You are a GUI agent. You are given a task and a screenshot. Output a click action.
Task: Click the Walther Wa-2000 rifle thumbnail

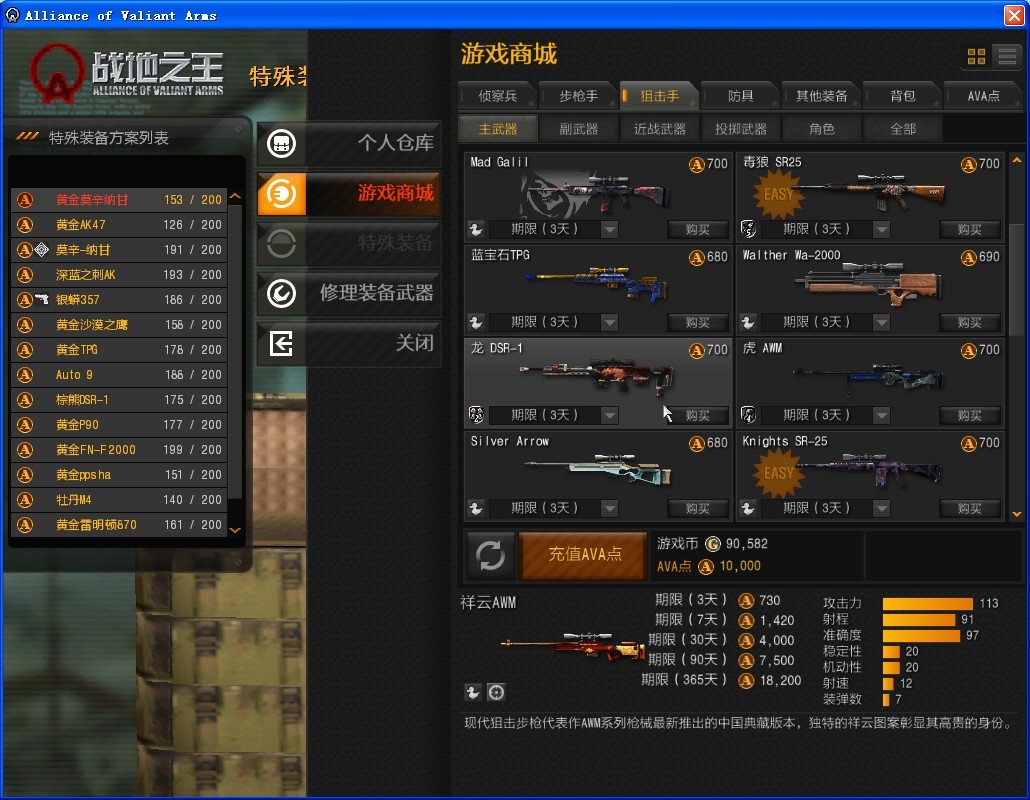(868, 284)
